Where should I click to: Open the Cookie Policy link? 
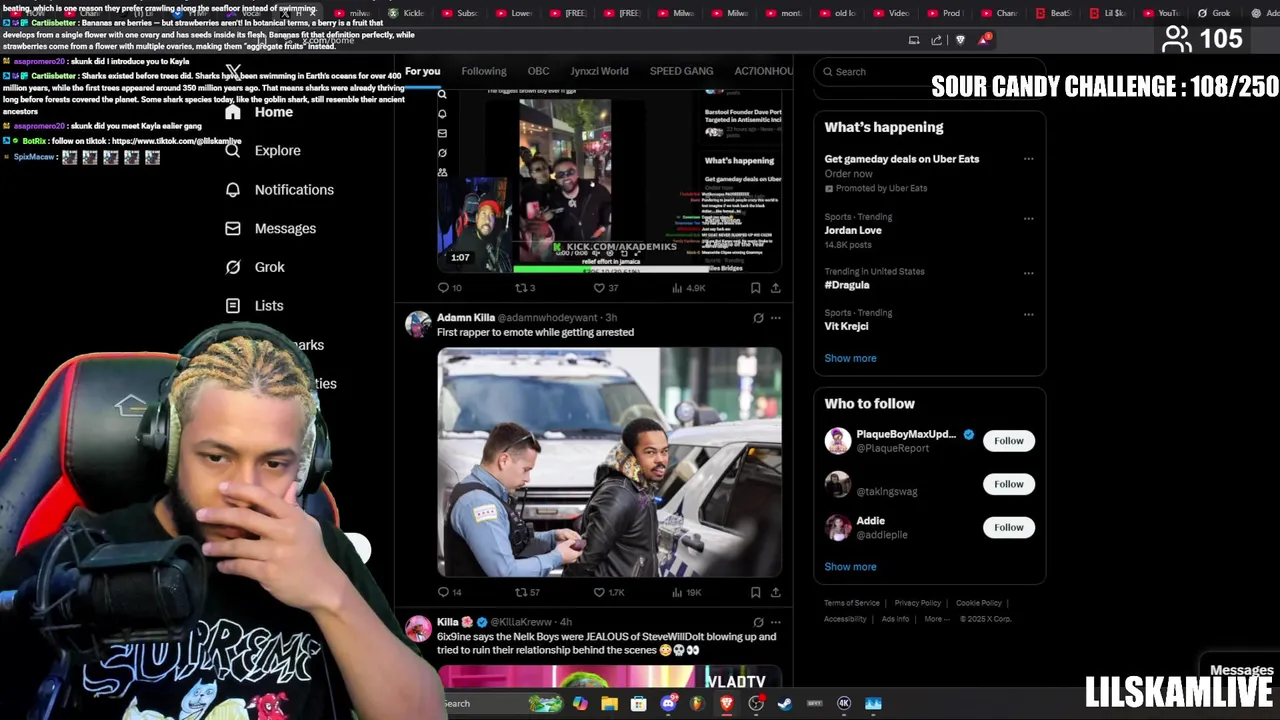(x=979, y=603)
